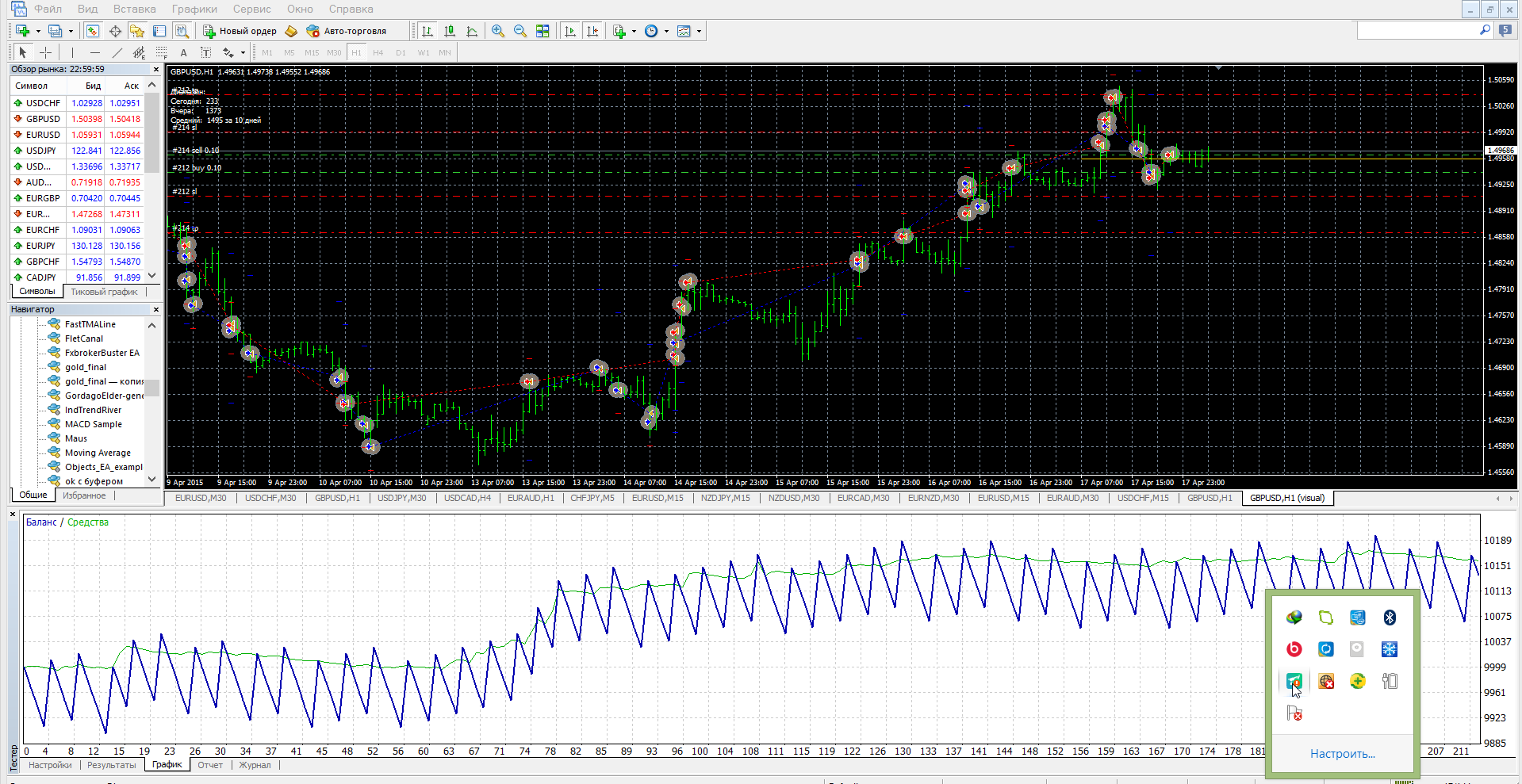The image size is (1522, 784).
Task: Switch chart to candlesticks
Action: (450, 31)
